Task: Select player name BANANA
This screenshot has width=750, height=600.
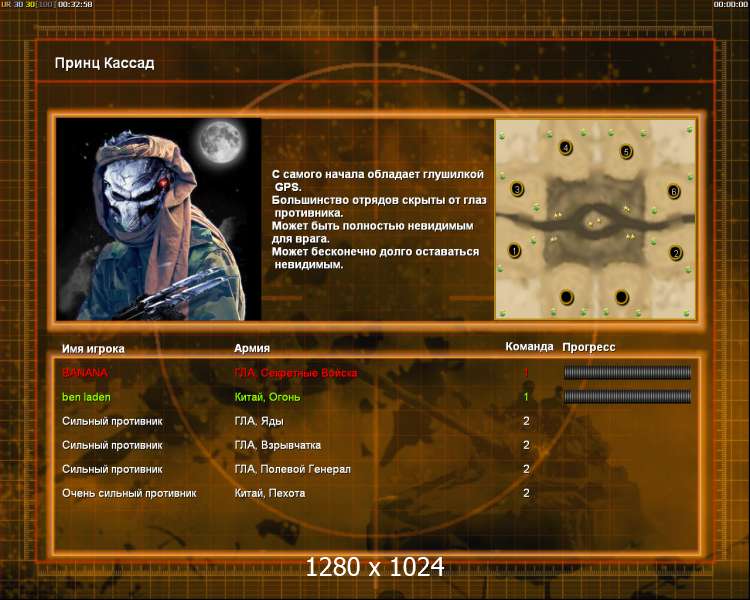Action: (85, 373)
